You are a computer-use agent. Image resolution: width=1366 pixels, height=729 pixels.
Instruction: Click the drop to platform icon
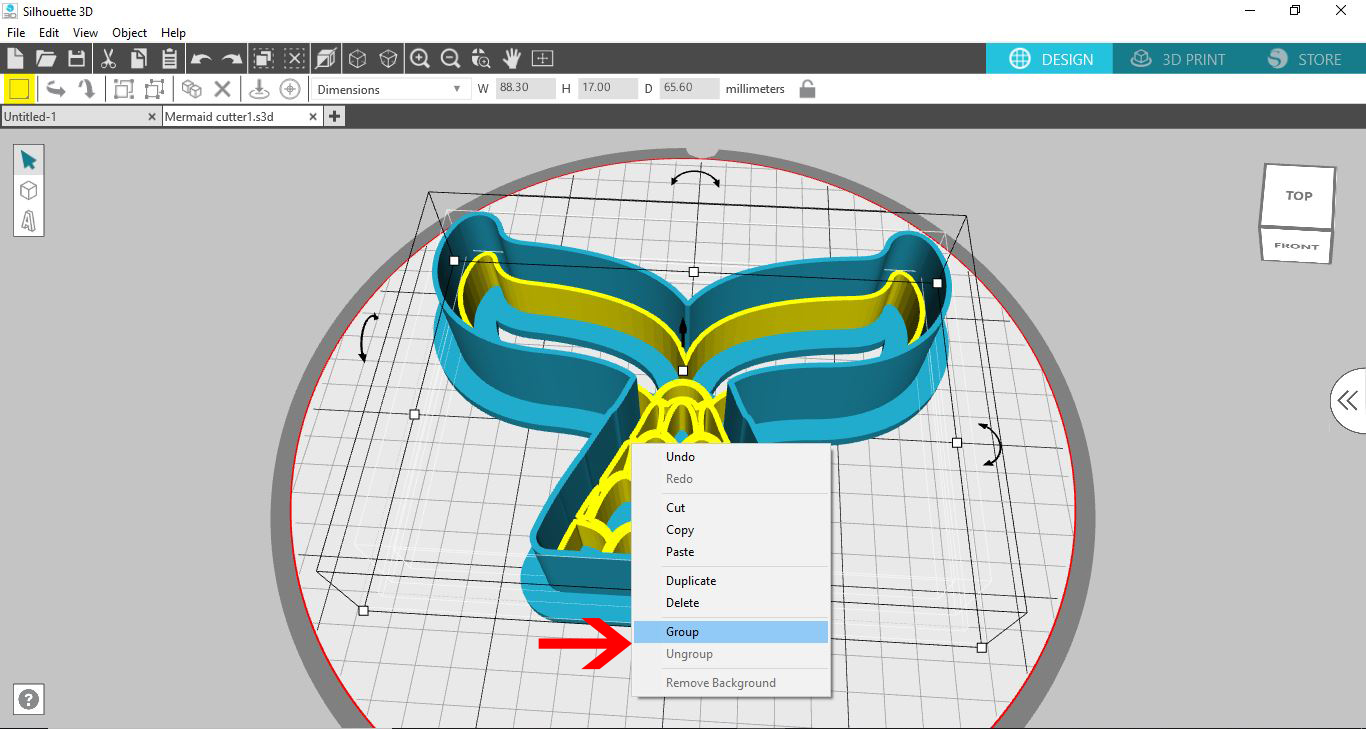pyautogui.click(x=259, y=89)
